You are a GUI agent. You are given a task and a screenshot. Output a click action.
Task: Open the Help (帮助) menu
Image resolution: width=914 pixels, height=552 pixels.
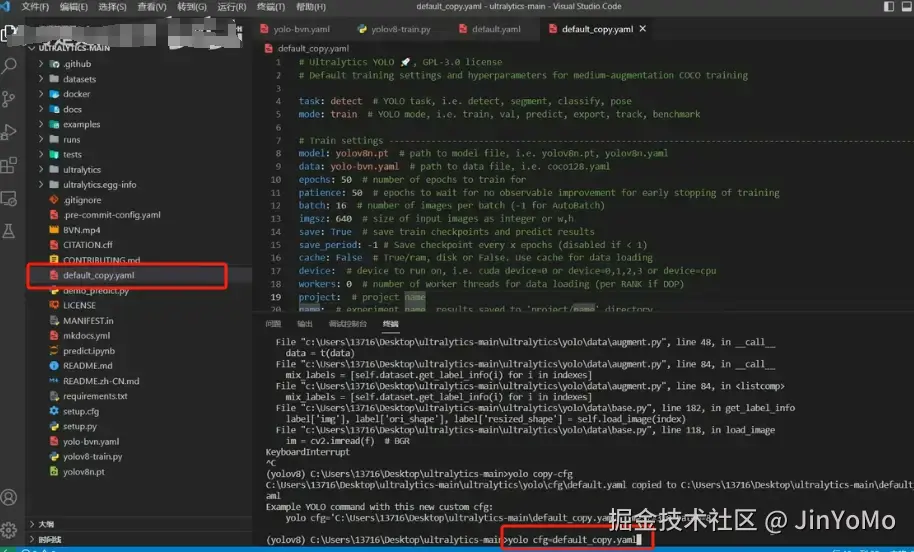311,7
